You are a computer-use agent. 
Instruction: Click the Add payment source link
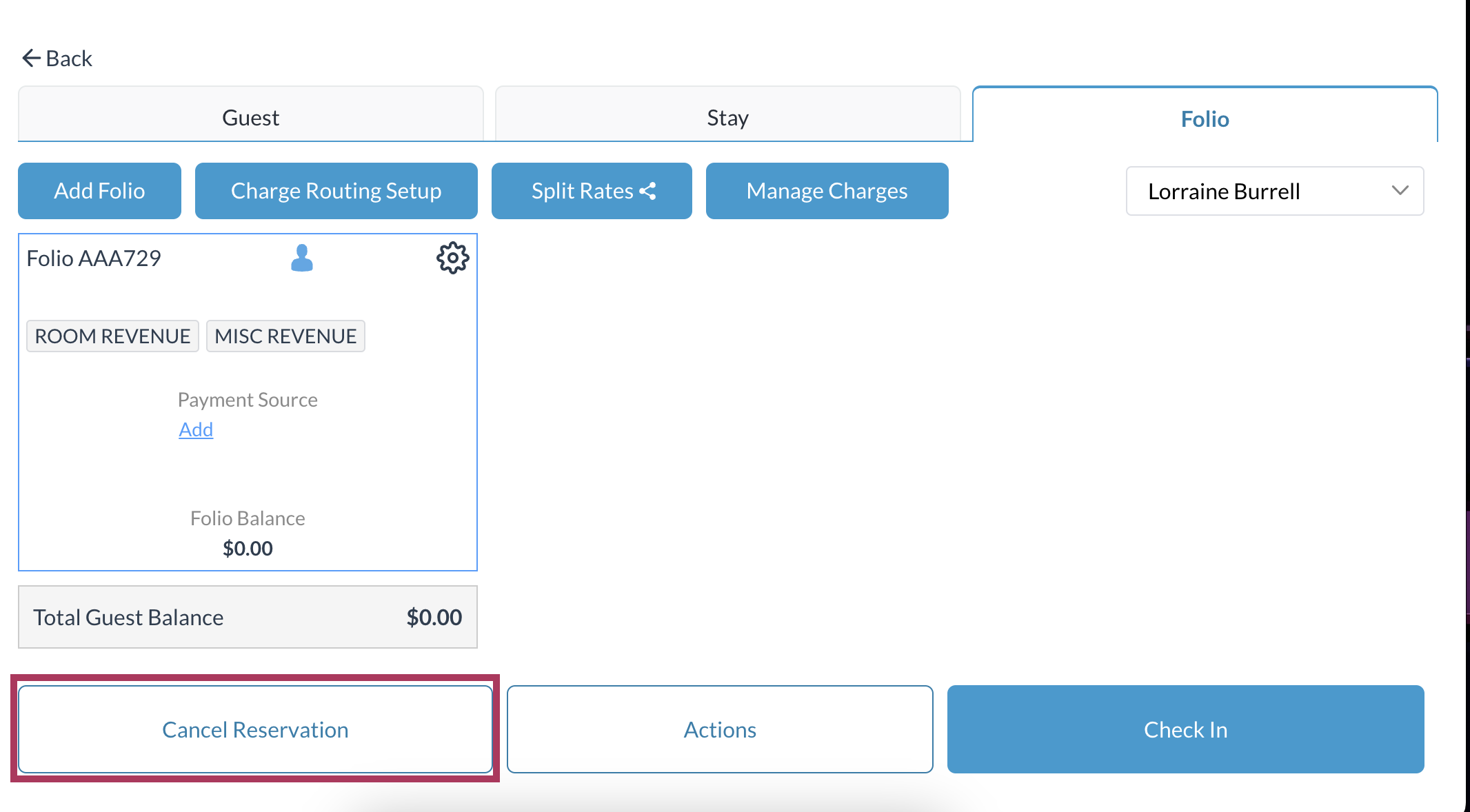tap(196, 429)
